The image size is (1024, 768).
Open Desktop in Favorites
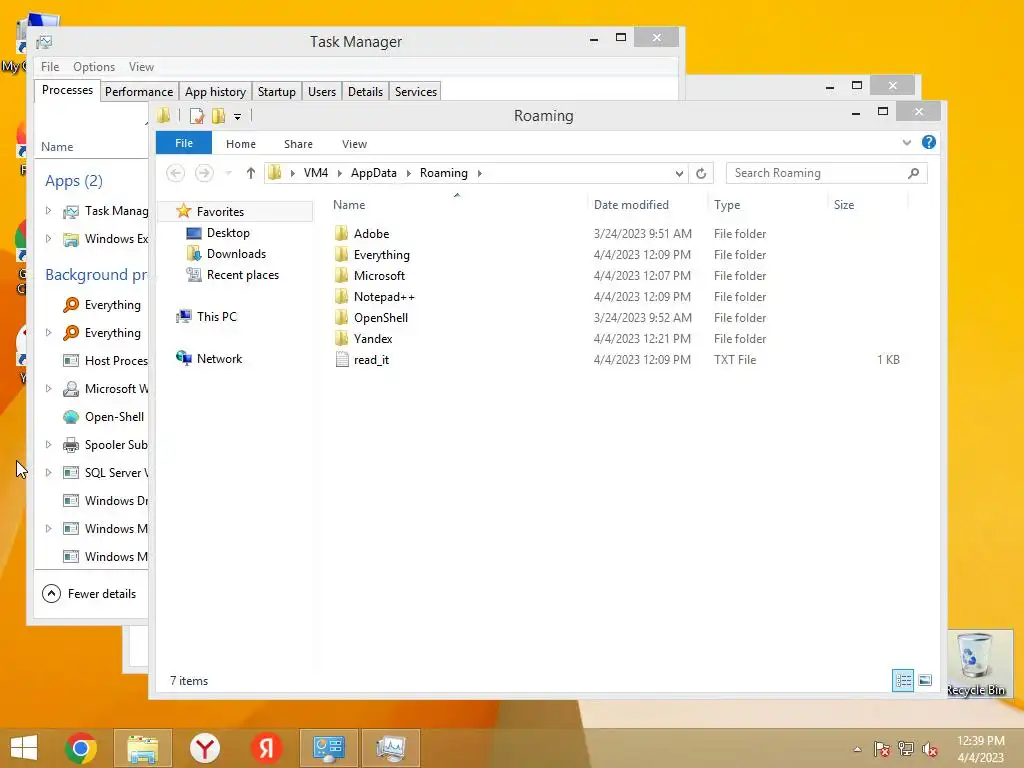[228, 233]
